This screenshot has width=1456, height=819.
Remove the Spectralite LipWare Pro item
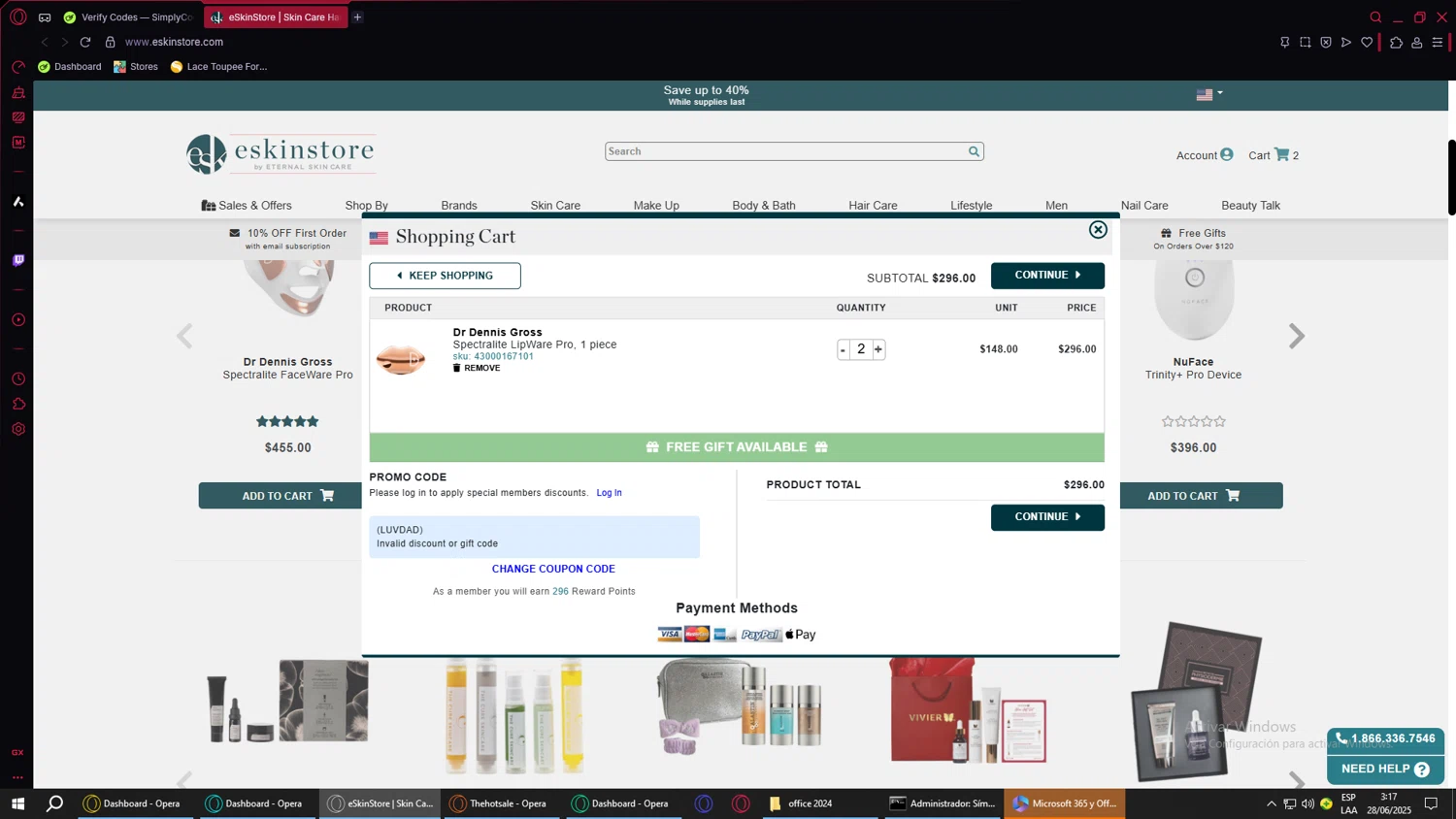tap(477, 368)
